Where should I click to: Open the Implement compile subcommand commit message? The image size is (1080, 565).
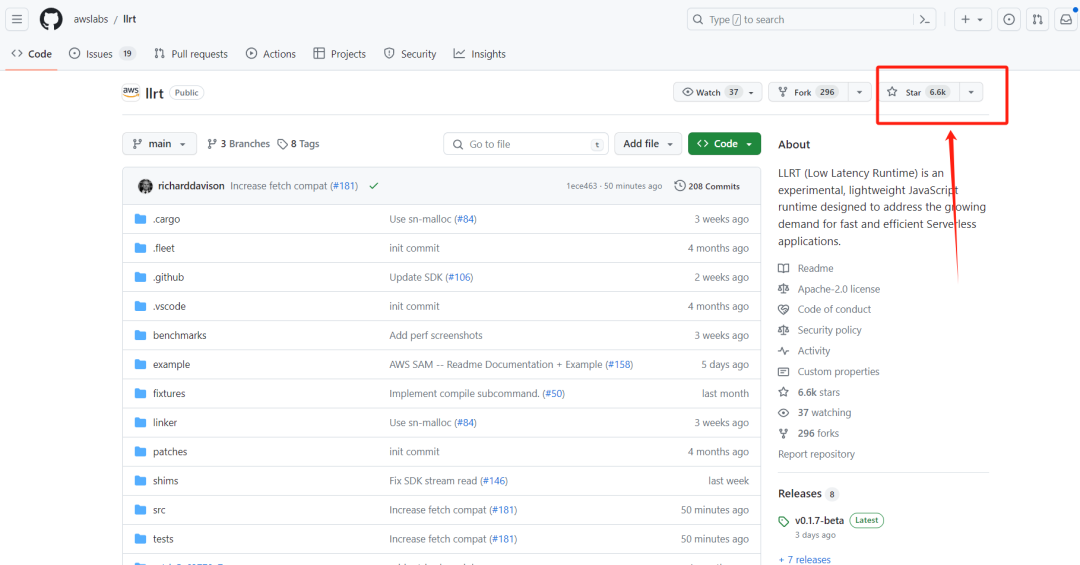[x=464, y=393]
